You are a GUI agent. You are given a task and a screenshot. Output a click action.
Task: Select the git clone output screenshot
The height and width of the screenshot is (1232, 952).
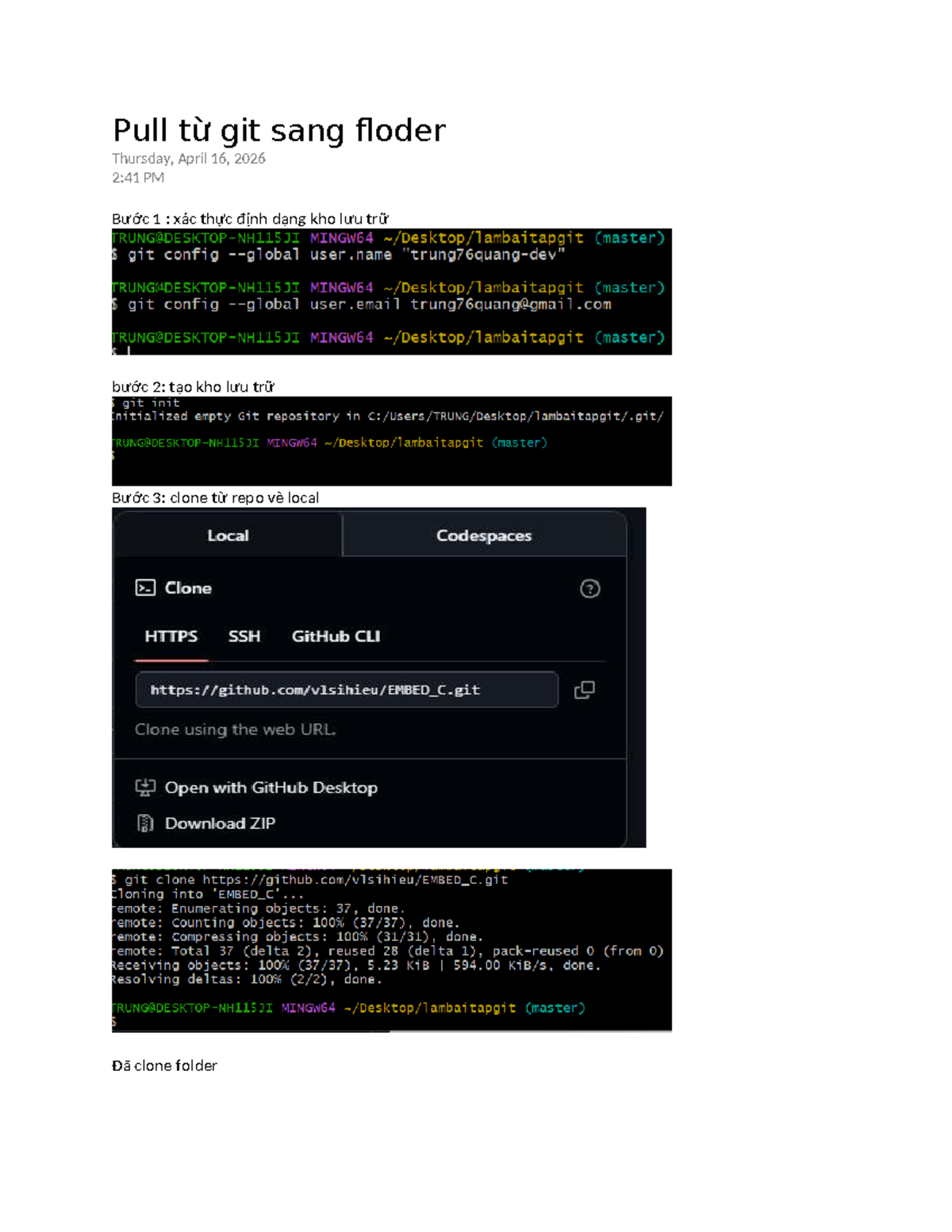[391, 950]
